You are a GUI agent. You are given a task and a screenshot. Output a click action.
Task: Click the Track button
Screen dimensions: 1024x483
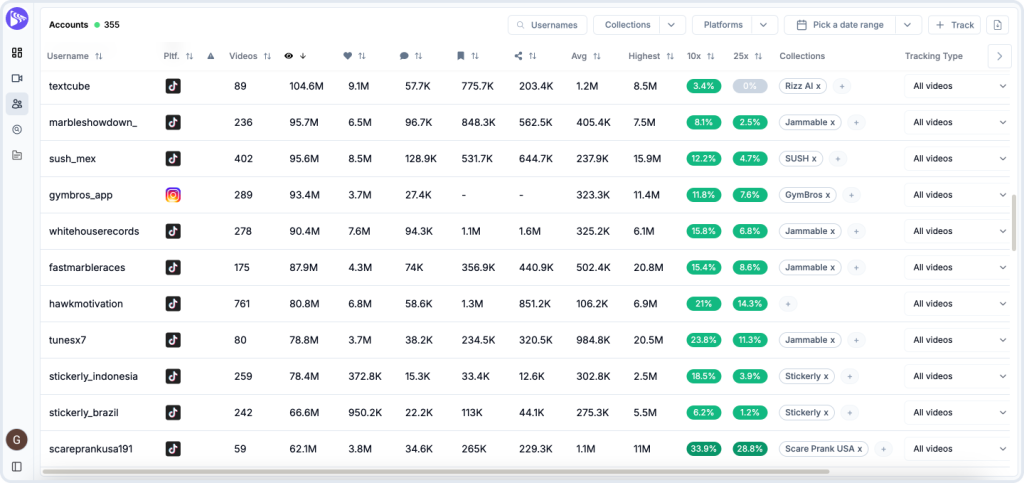pyautogui.click(x=953, y=25)
